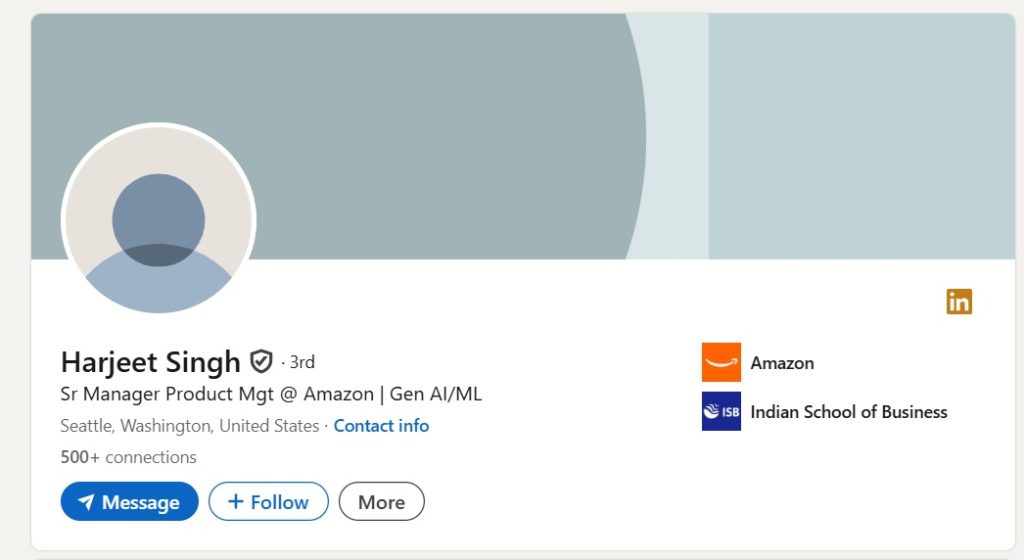The width and height of the screenshot is (1024, 560).
Task: Click the Harjeet Singh profile name
Action: coord(150,361)
